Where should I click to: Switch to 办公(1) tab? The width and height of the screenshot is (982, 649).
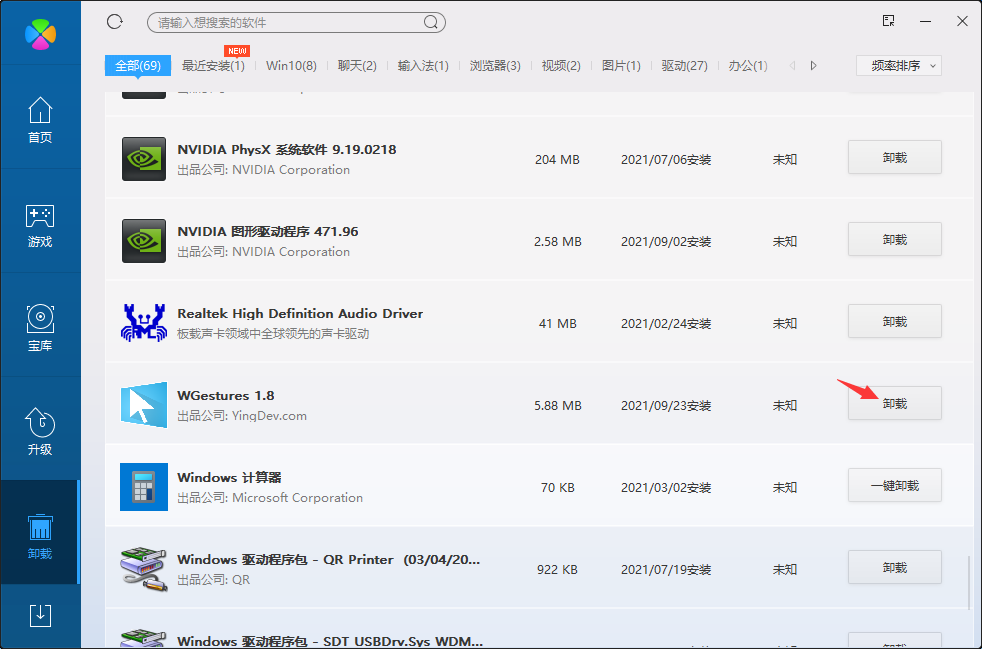pos(748,66)
